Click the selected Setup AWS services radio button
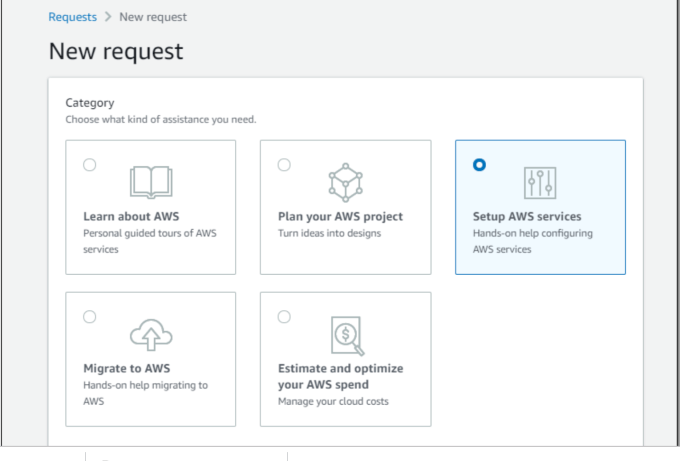Viewport: 680px width, 461px height. click(479, 165)
